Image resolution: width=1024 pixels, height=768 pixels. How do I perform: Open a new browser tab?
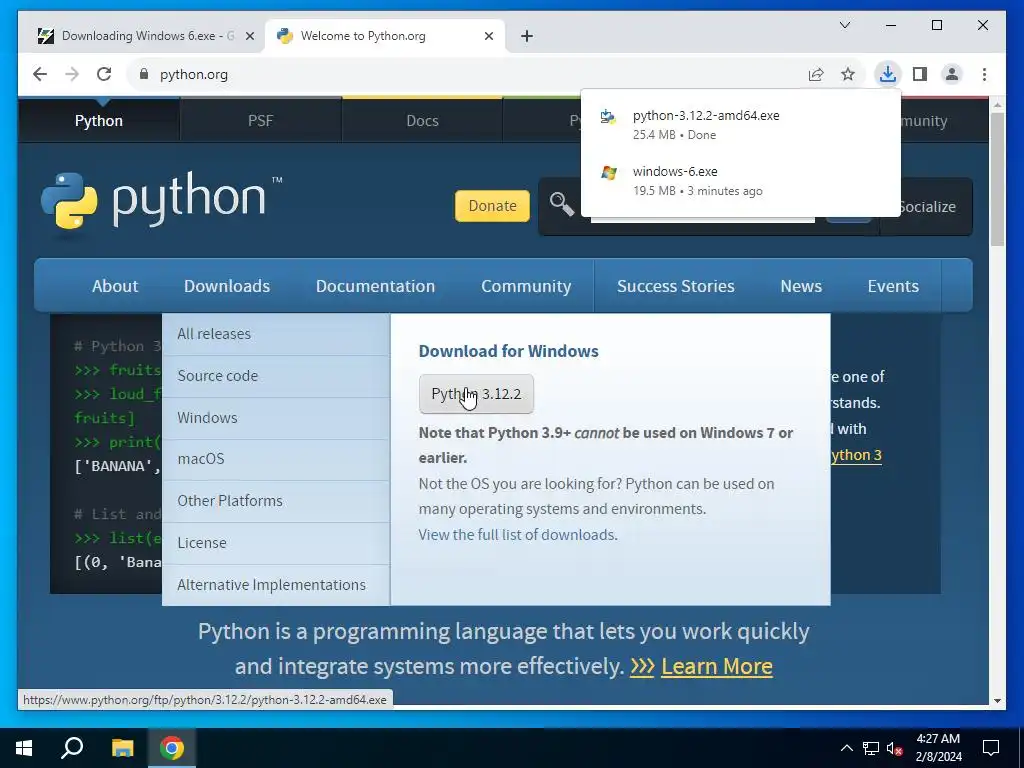tap(527, 36)
